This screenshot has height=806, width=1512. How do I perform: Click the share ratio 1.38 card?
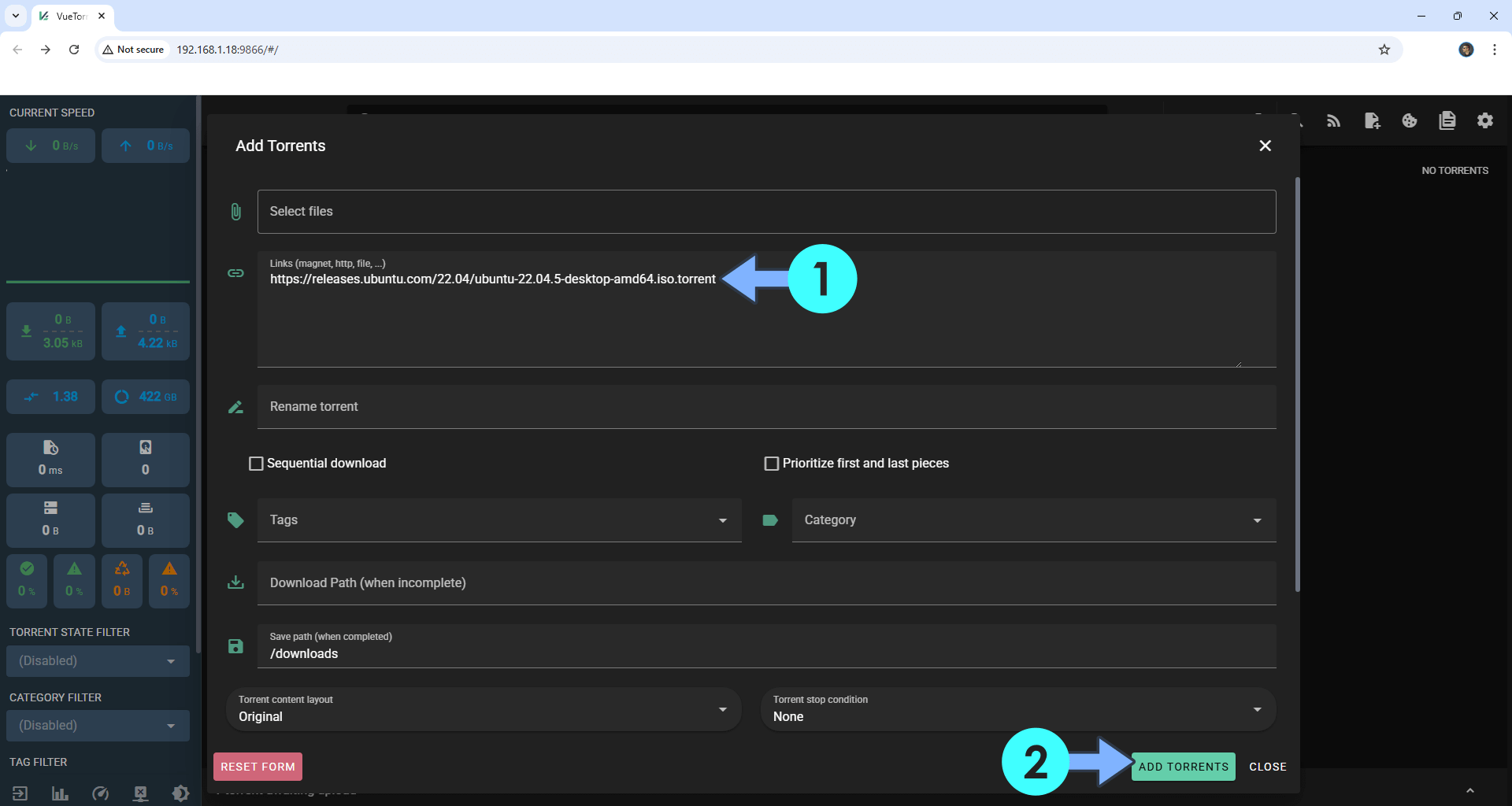50,397
